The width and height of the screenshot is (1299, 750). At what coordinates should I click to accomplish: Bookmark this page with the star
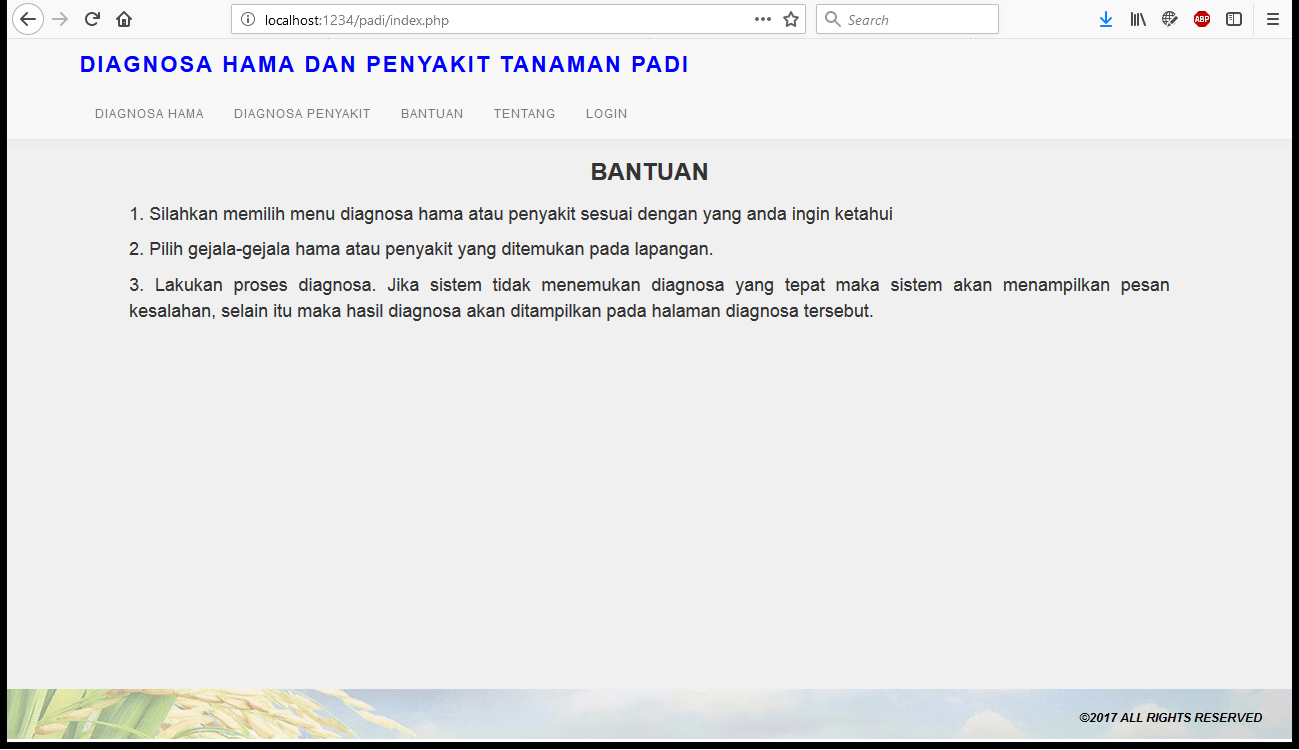791,19
